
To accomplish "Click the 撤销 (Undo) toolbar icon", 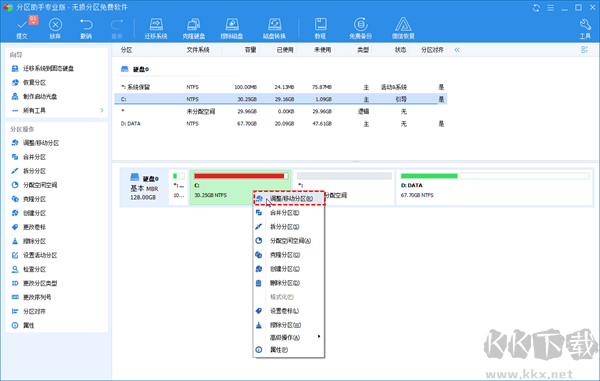I will pos(86,28).
